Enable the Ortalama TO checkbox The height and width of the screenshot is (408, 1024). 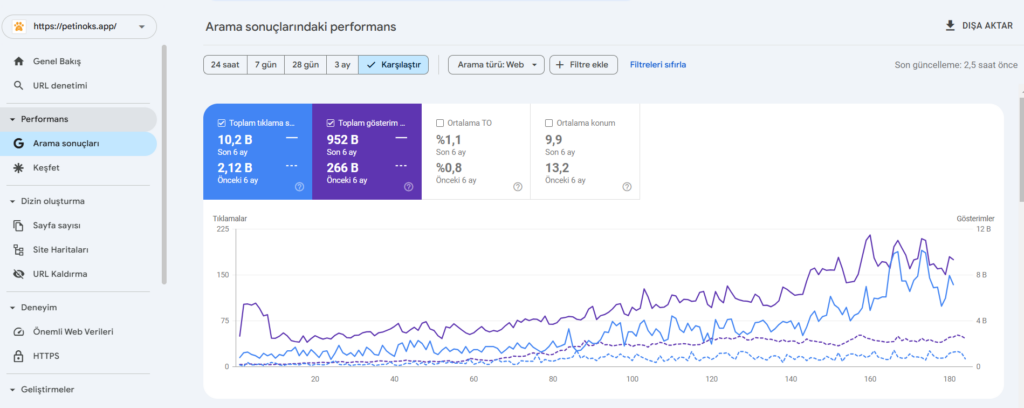(440, 123)
